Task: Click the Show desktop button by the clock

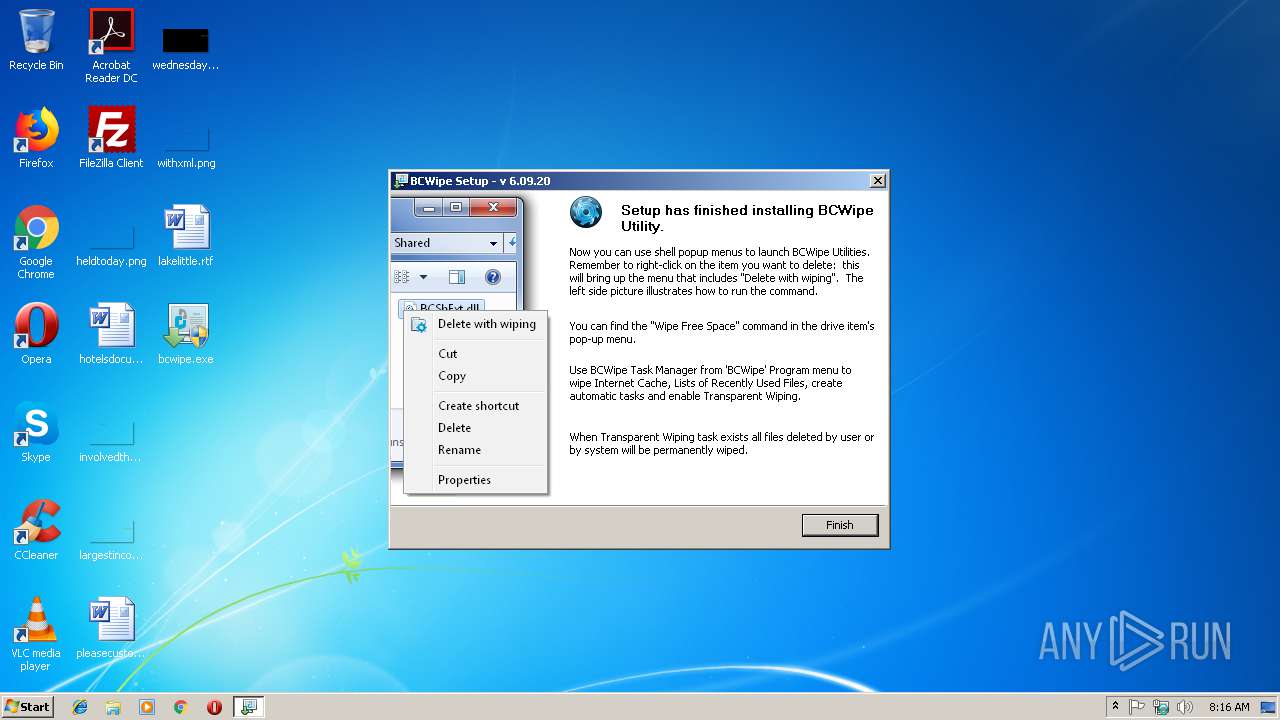Action: [1270, 706]
